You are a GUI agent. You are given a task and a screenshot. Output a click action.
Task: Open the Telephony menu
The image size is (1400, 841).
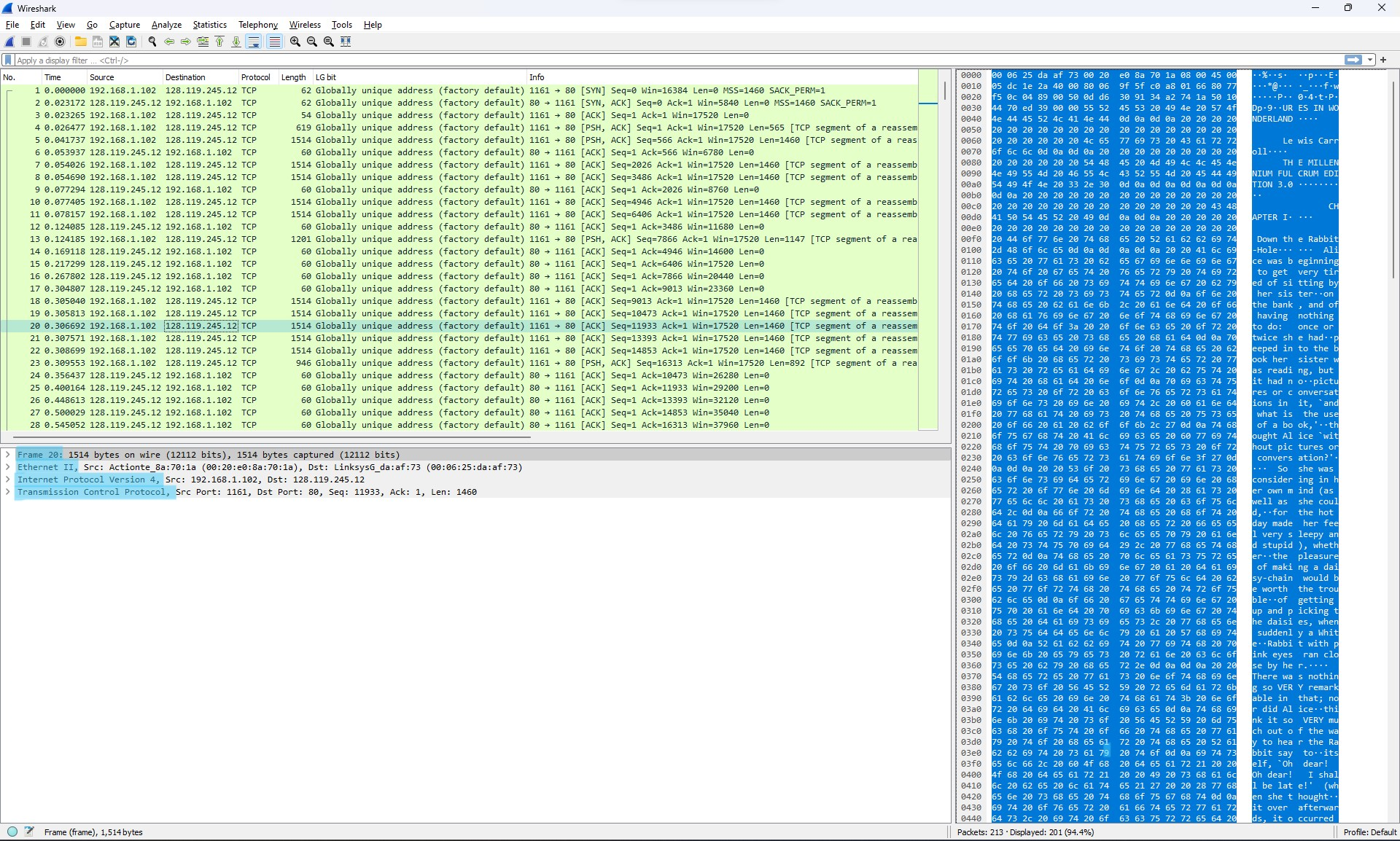coord(257,24)
